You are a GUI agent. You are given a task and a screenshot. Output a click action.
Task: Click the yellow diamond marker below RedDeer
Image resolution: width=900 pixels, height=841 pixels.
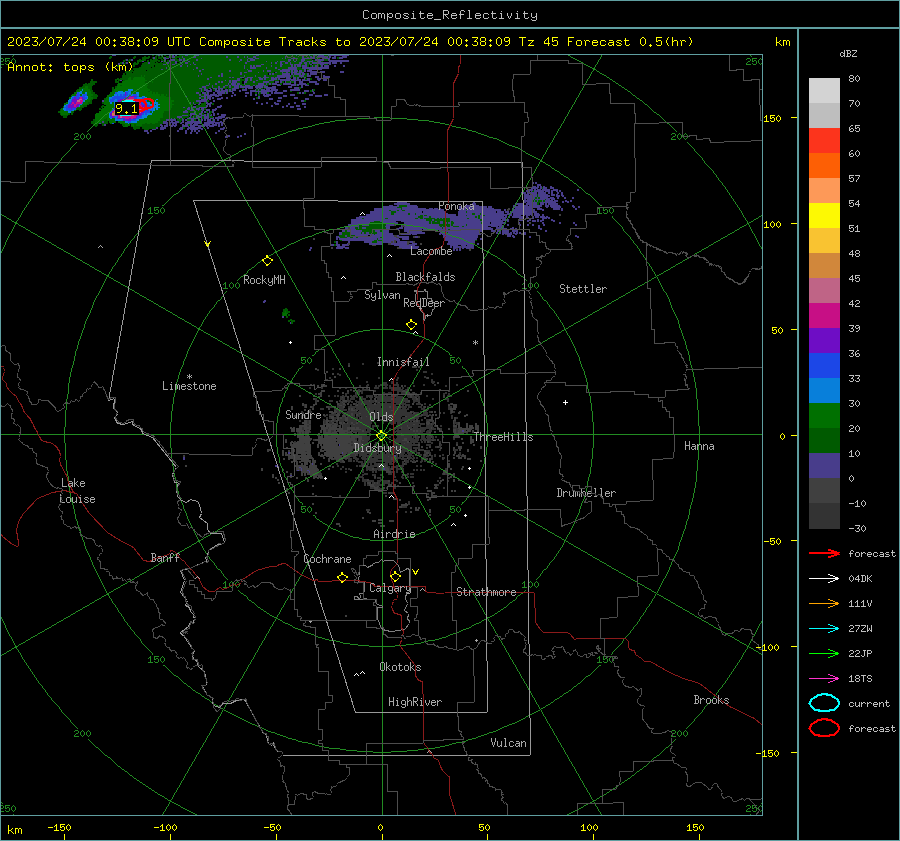[412, 325]
